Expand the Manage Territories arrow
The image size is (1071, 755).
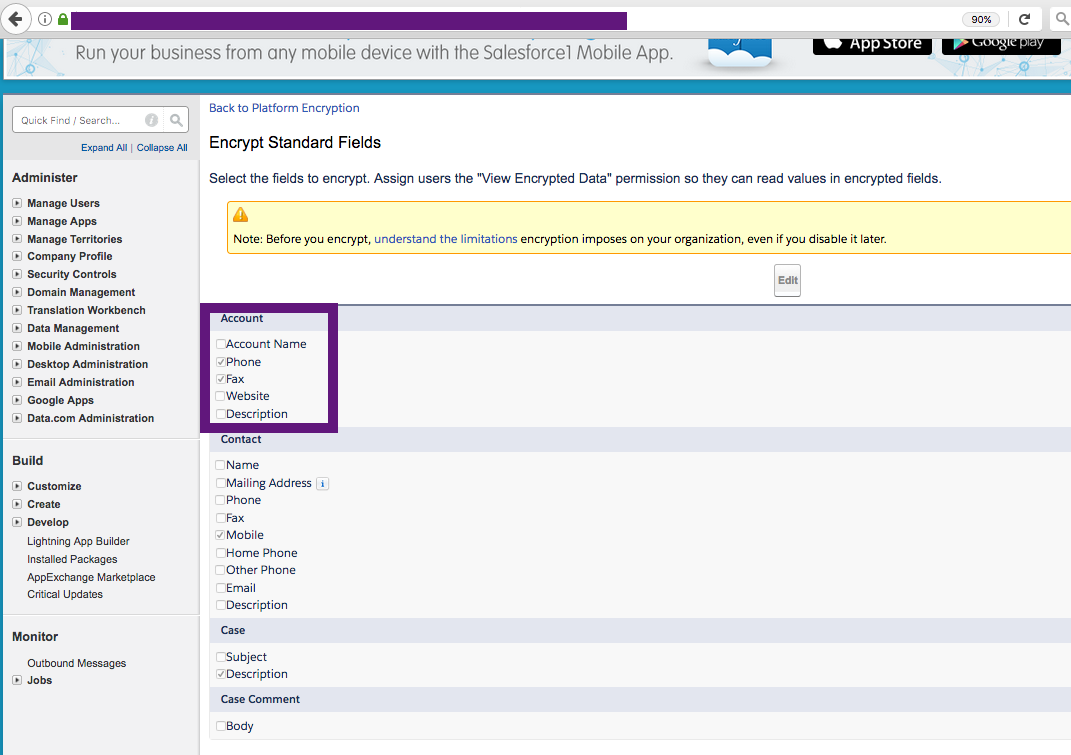(x=17, y=238)
